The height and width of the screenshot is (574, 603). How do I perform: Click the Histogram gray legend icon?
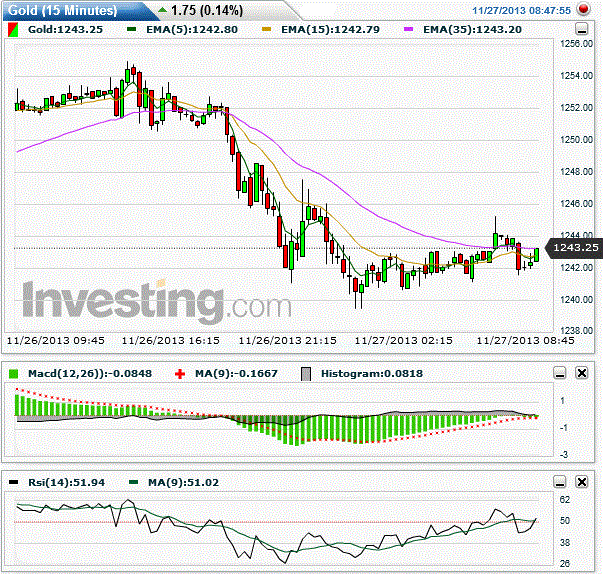coord(306,374)
